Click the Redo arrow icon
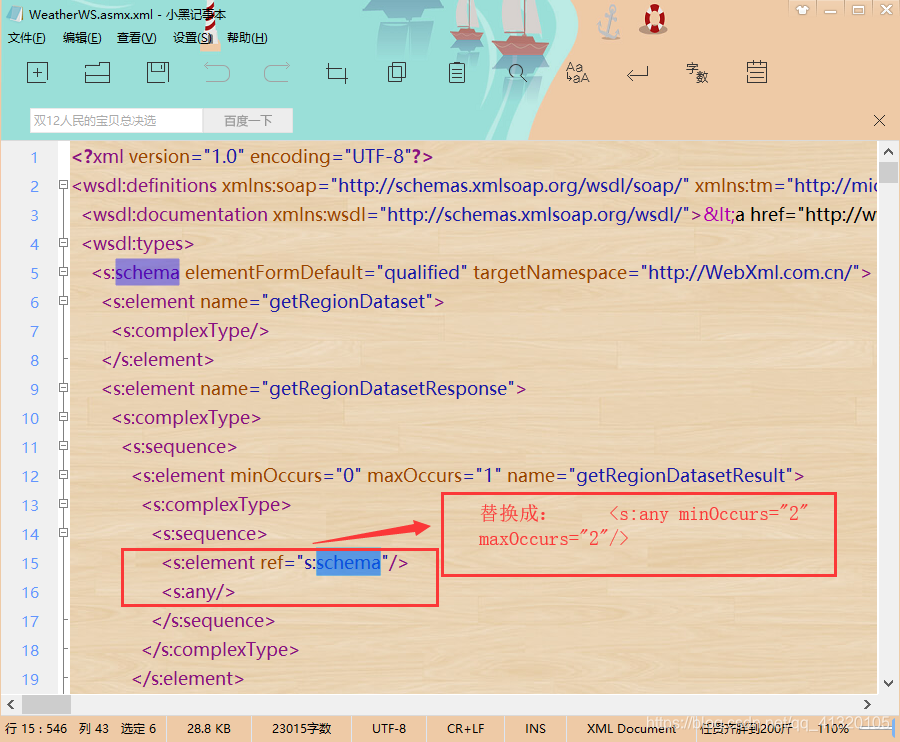The image size is (900, 742). click(x=277, y=73)
